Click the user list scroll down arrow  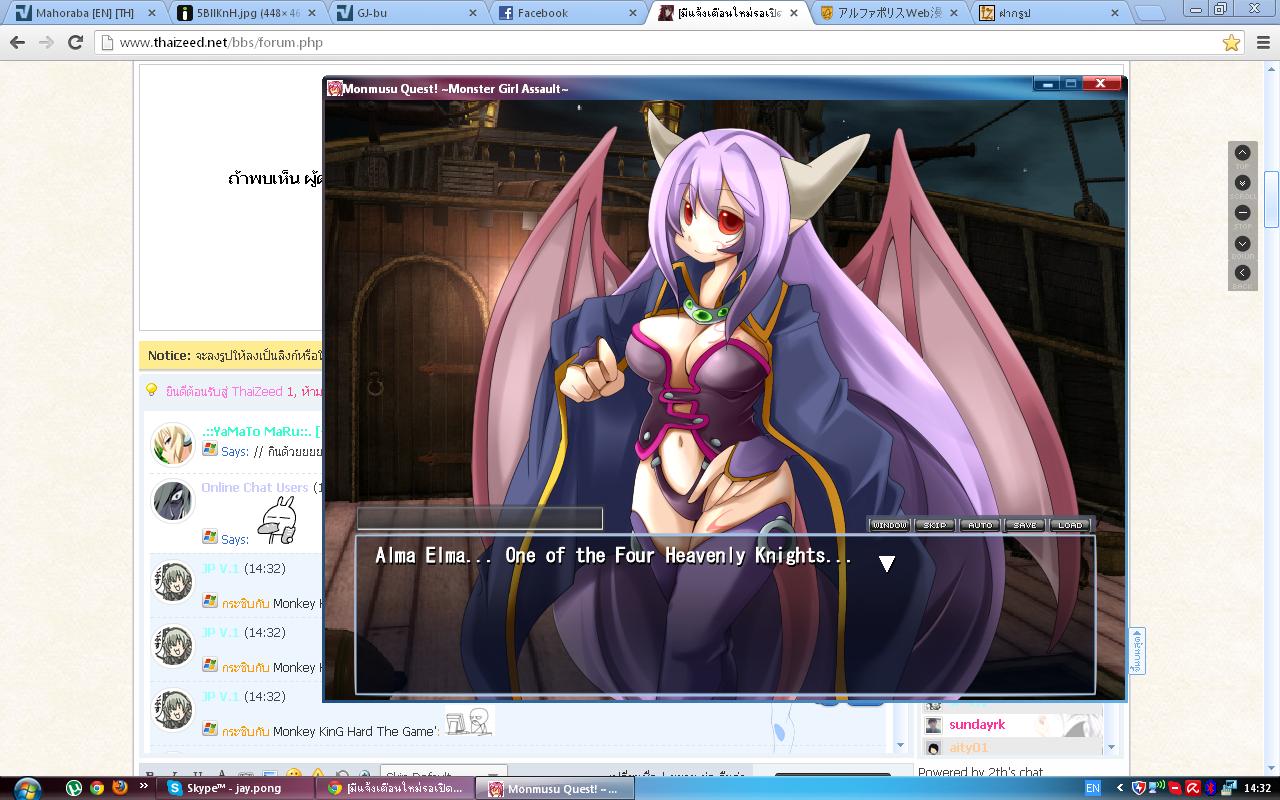(1111, 747)
